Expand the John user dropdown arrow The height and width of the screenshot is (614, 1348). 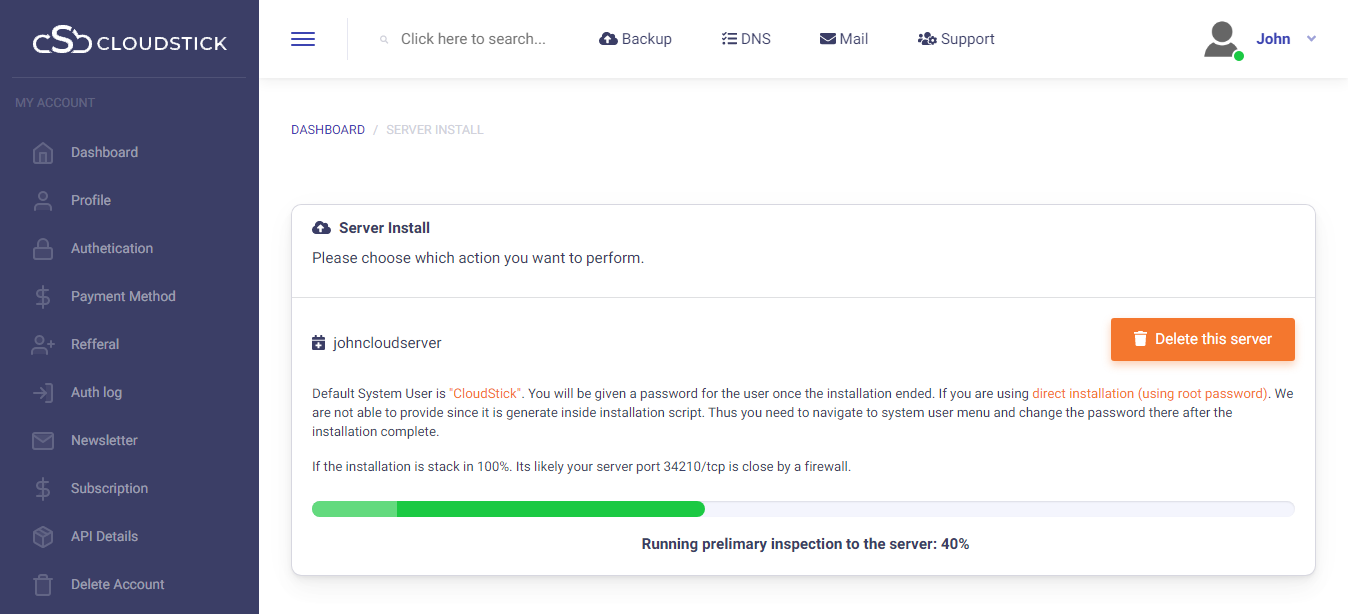coord(1312,39)
